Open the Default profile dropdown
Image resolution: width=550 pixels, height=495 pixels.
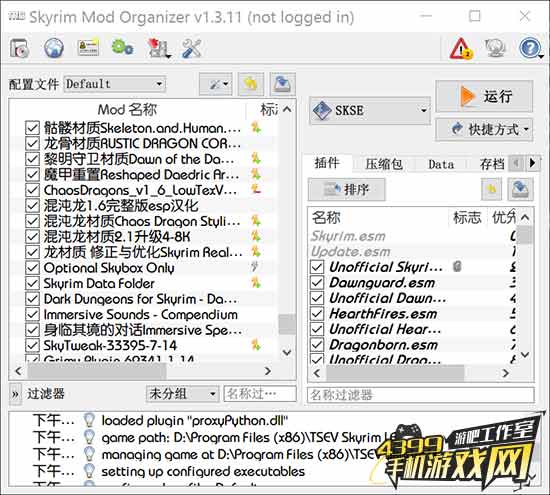[115, 84]
